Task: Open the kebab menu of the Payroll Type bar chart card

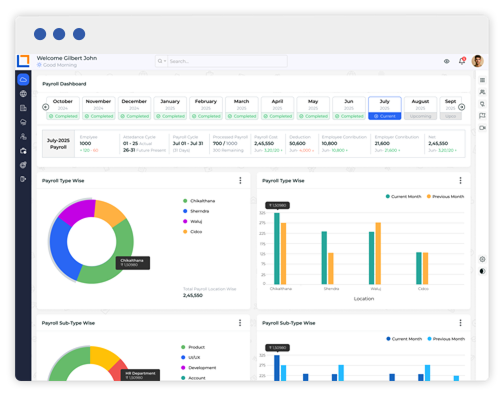Action: 460,180
